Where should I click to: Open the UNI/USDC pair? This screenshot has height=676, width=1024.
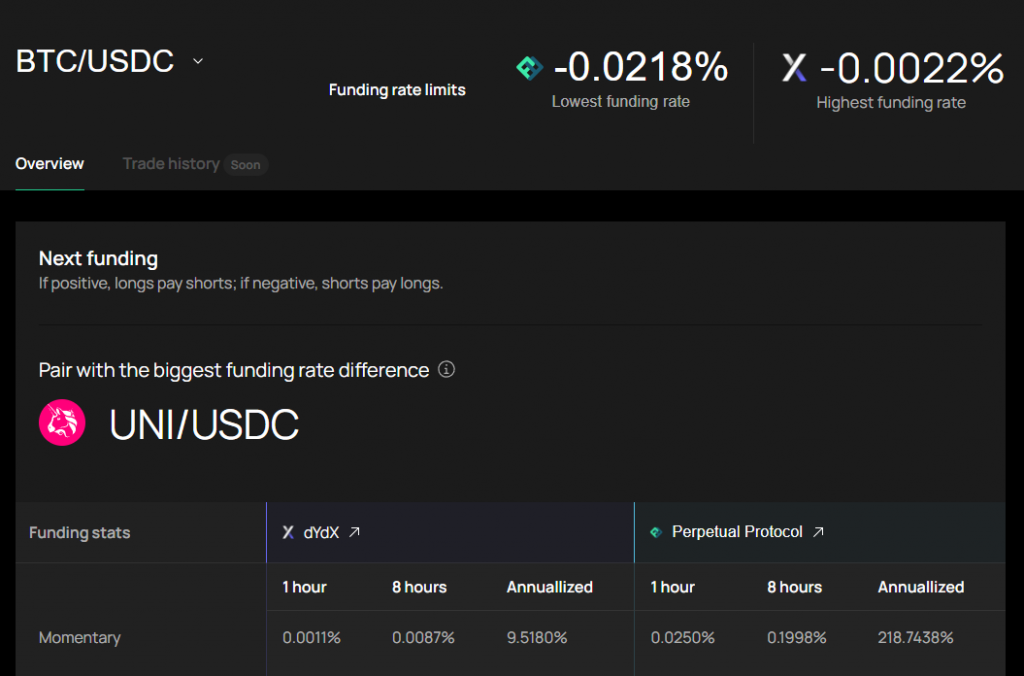204,425
